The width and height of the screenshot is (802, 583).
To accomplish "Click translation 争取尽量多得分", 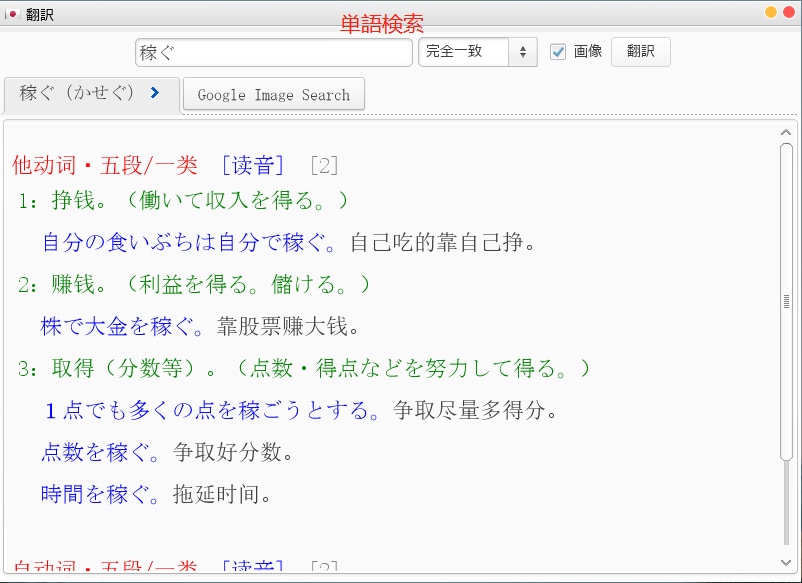I will 475,410.
